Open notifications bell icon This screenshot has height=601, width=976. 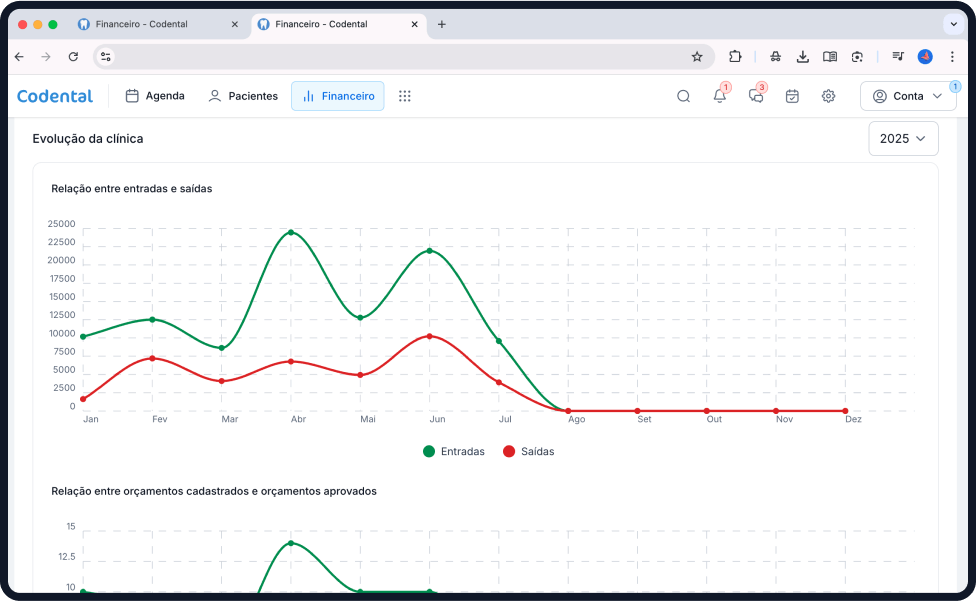[719, 96]
